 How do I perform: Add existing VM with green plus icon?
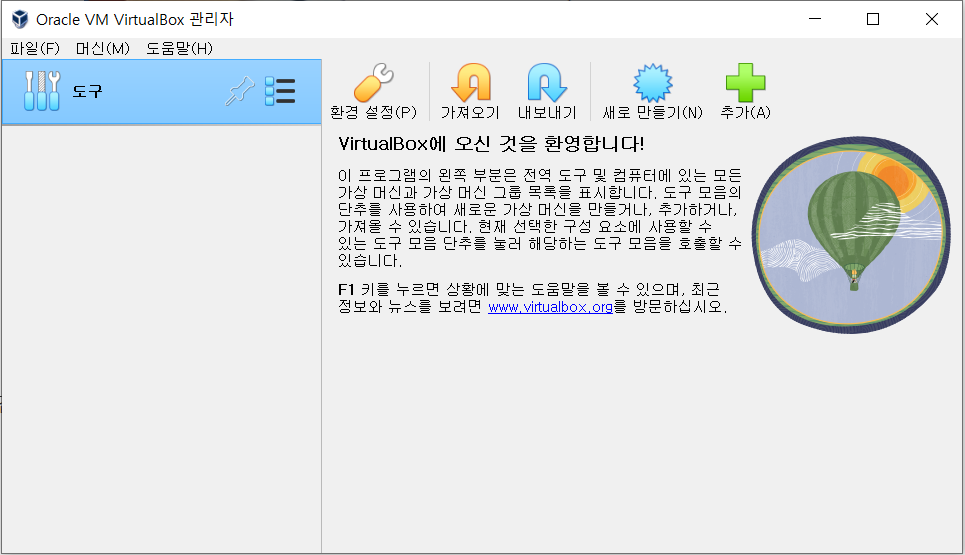pyautogui.click(x=745, y=82)
